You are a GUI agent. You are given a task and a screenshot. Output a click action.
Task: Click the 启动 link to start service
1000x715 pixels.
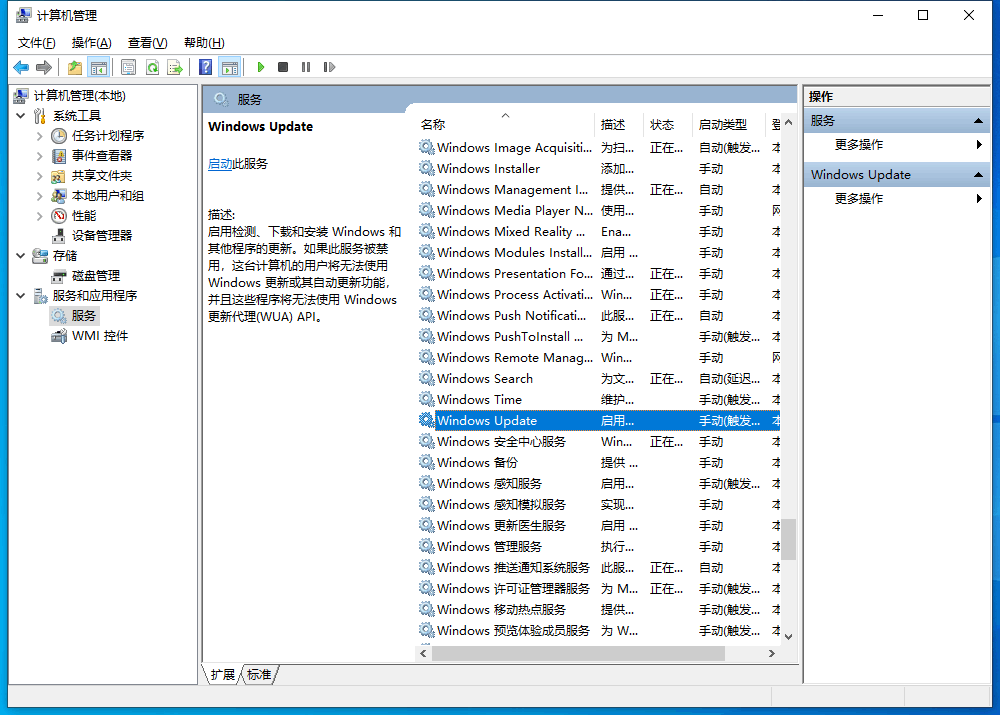click(x=220, y=164)
